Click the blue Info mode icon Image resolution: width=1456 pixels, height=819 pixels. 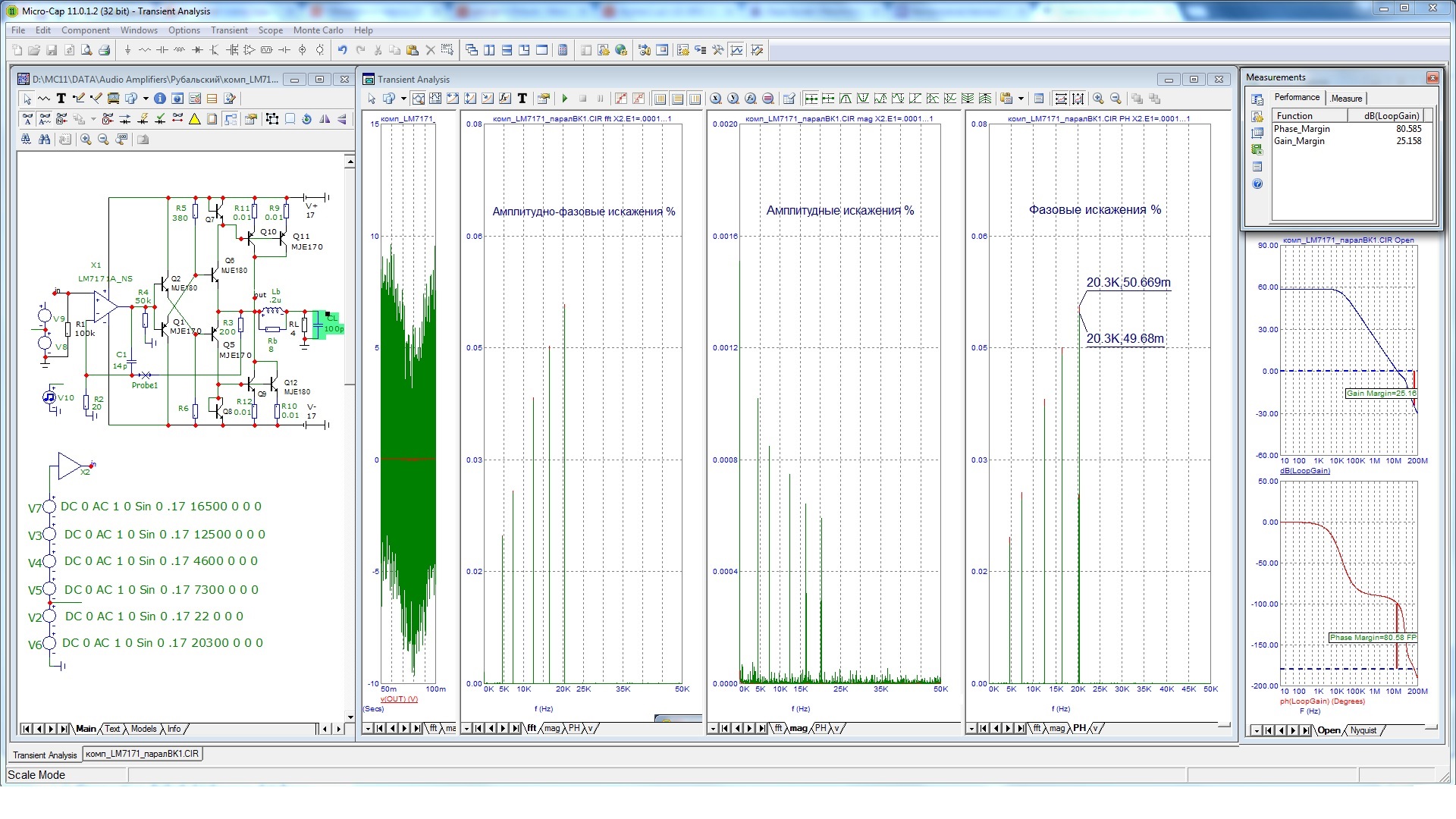(x=160, y=99)
